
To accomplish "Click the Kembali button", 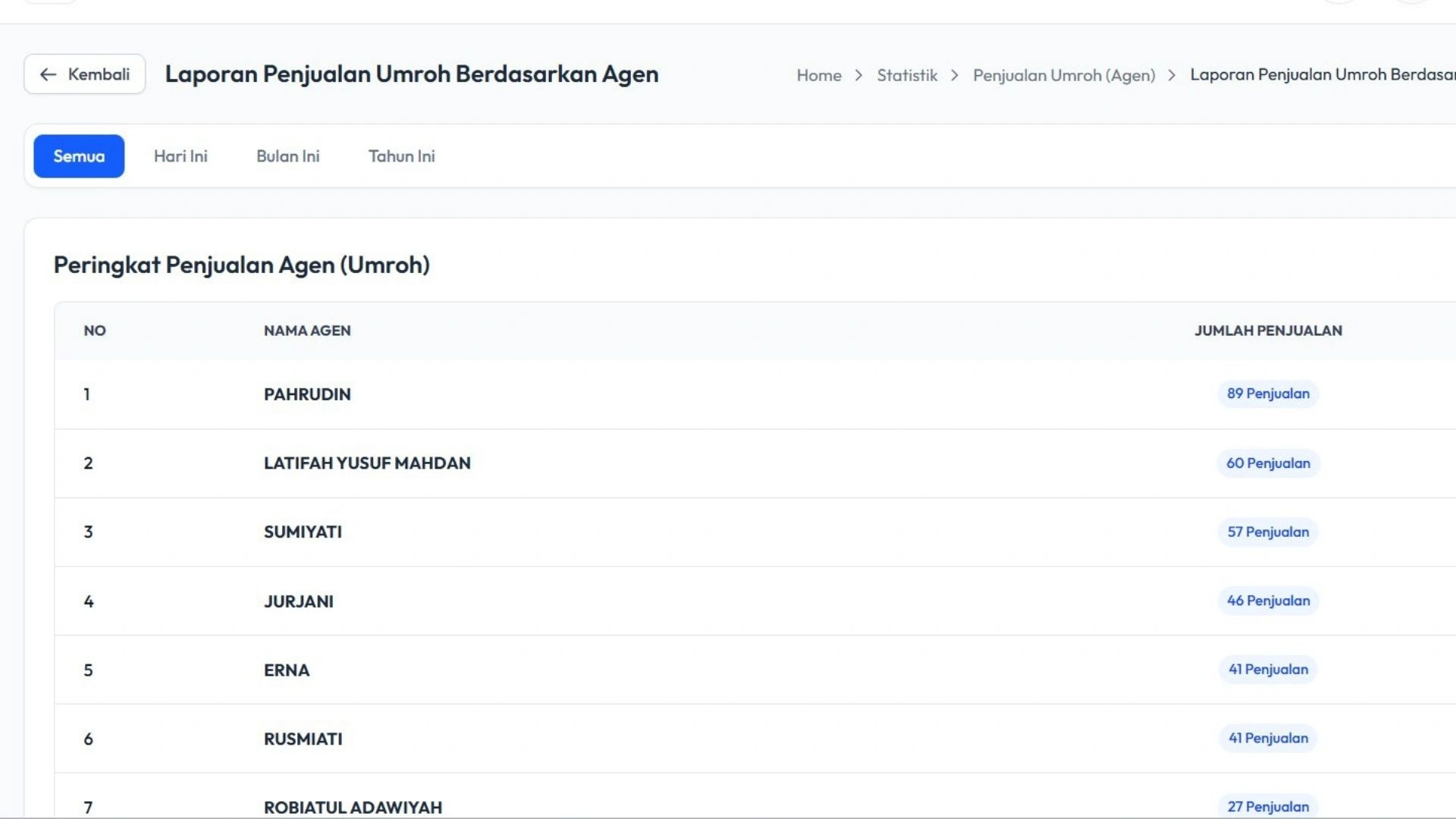I will click(84, 74).
